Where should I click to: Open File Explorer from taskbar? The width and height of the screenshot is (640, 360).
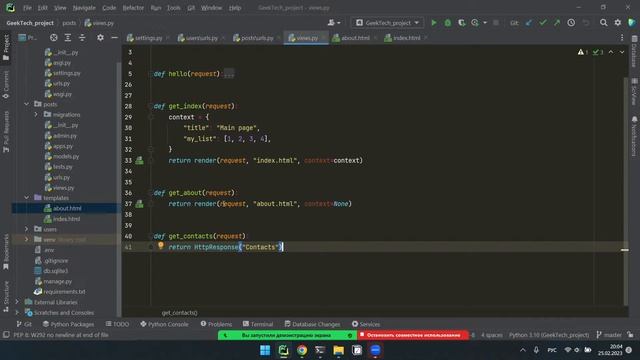[x=338, y=350]
